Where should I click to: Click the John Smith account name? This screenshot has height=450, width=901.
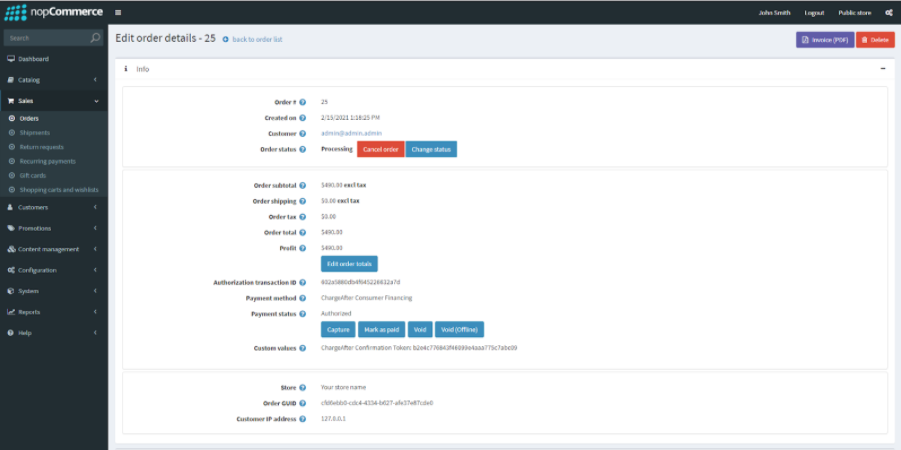774,13
